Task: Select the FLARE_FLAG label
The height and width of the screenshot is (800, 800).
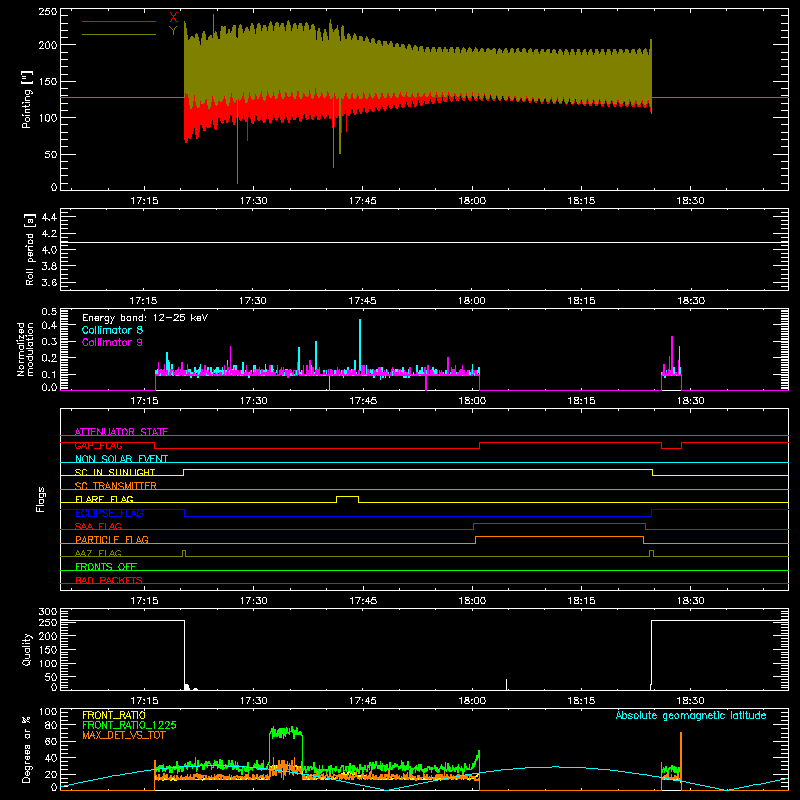Action: [104, 499]
